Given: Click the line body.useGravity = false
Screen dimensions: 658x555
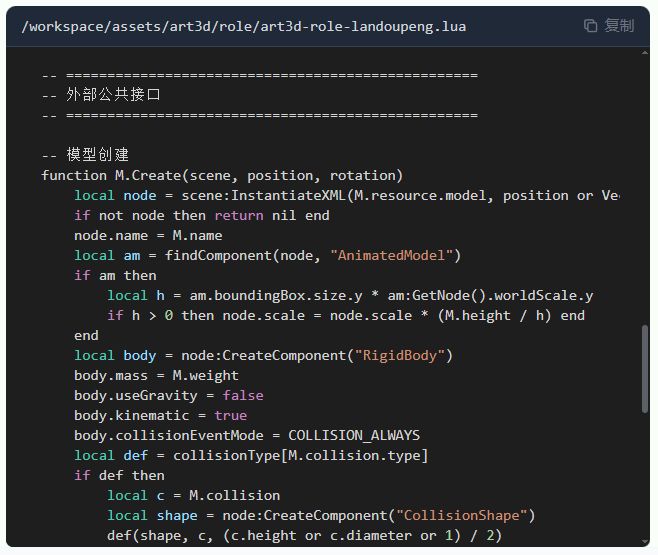Looking at the screenshot, I should [169, 396].
